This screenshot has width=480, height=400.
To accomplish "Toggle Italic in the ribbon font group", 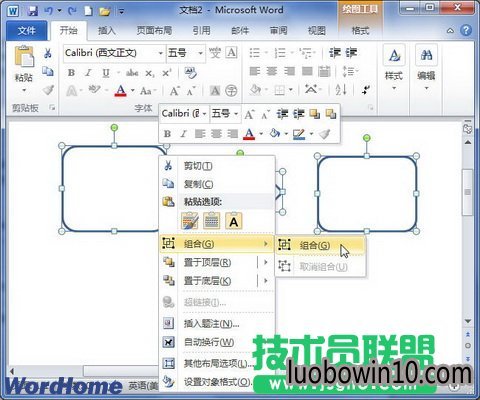I will coord(88,73).
